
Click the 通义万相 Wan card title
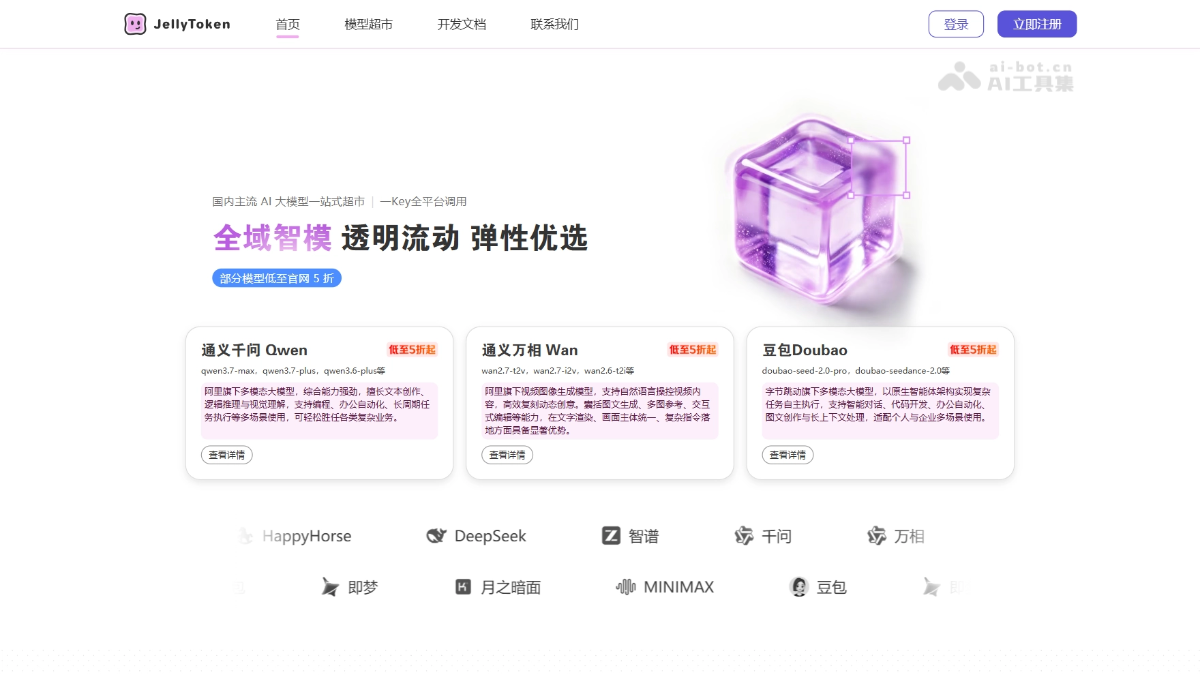530,350
